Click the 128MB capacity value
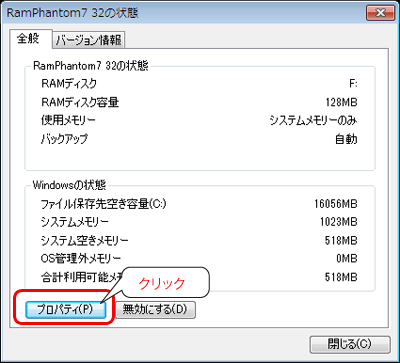Viewport: 400px width, 363px height. [342, 102]
